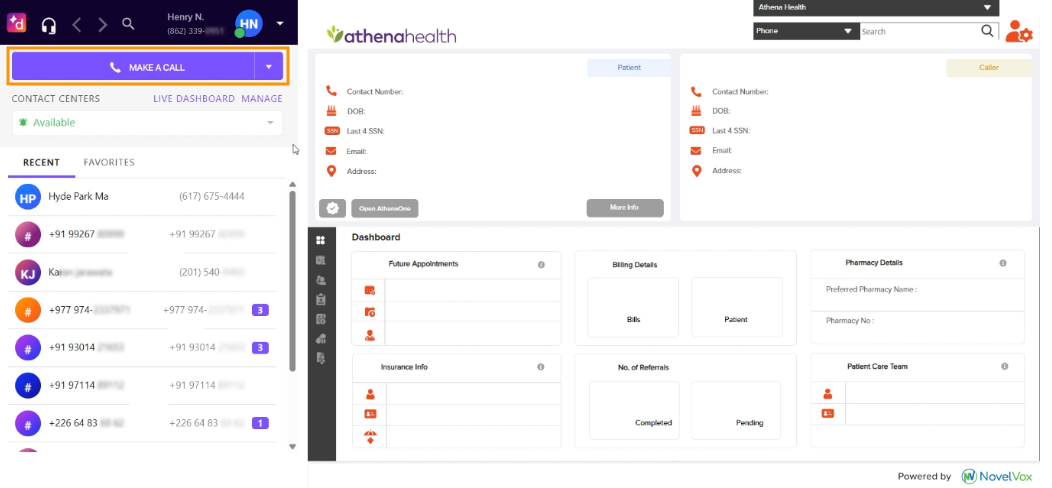Click the Dashboard heading

376,237
